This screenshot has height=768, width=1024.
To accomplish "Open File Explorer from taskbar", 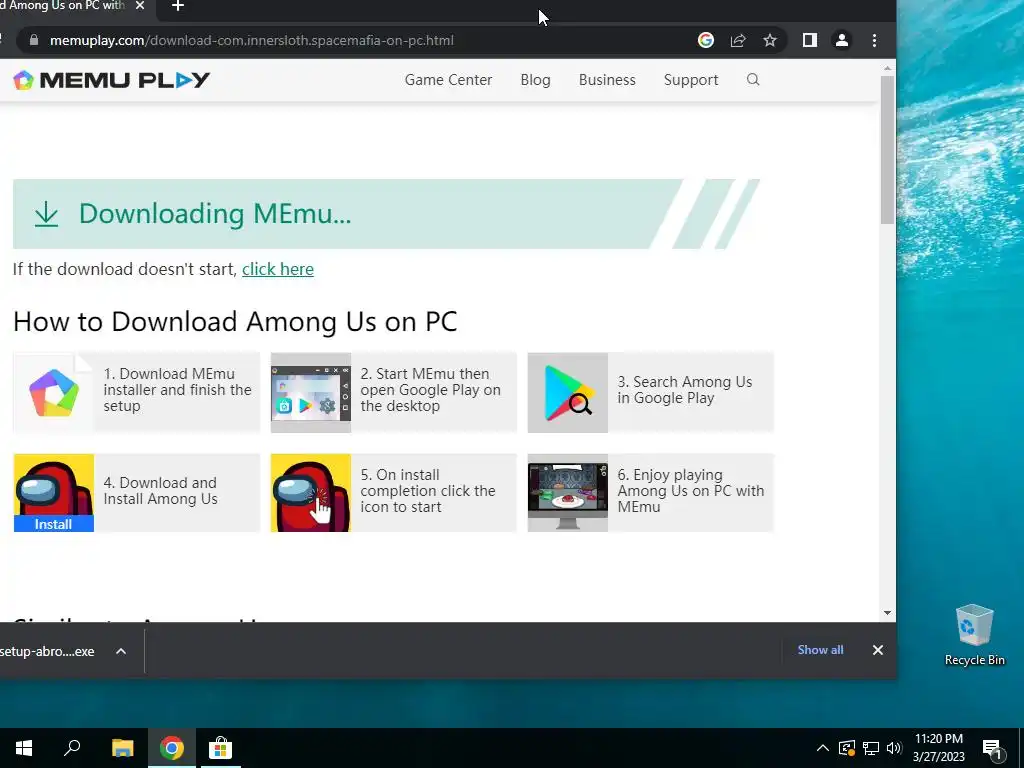I will click(122, 748).
